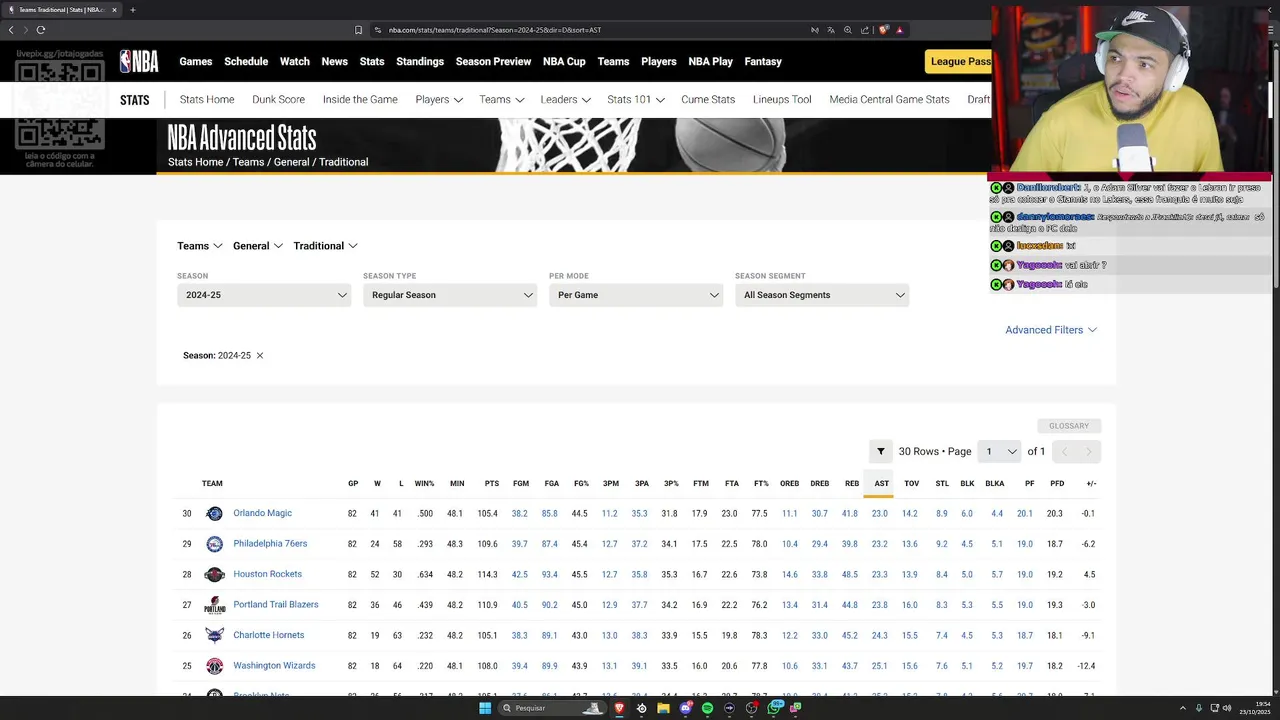Viewport: 1280px width, 720px height.
Task: Click Portland Trail Blazers team logo
Action: [x=214, y=605]
